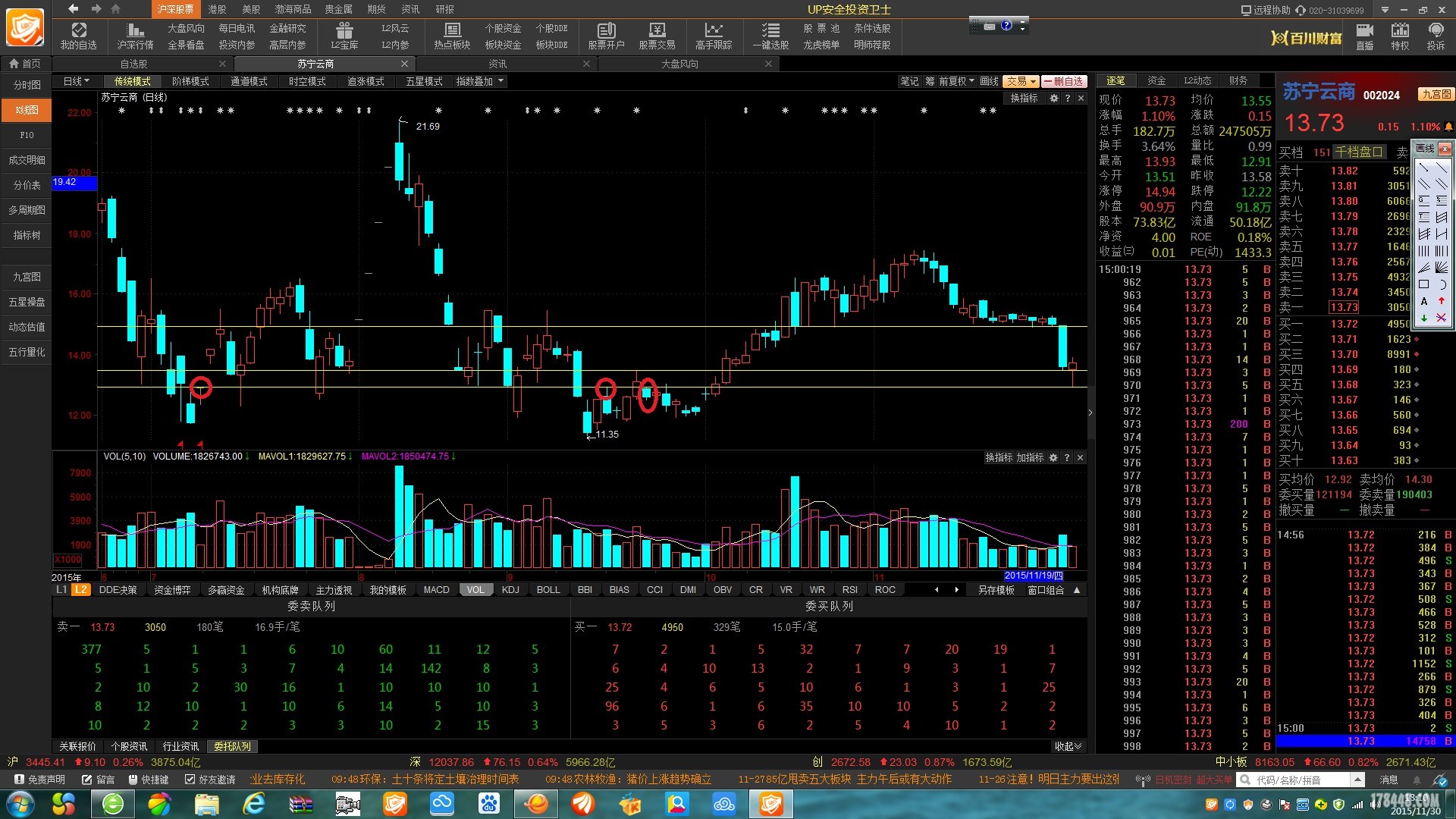Viewport: 1456px width, 819px height.
Task: Open Baidu paw icon in taskbar
Action: point(489,804)
